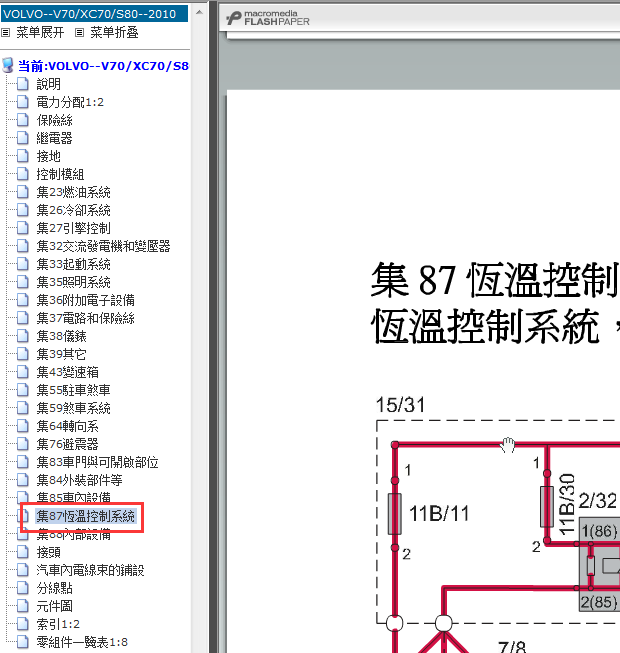The image size is (620, 653).
Task: Click the document icon beside 集23燃油系統
Action: [23, 192]
